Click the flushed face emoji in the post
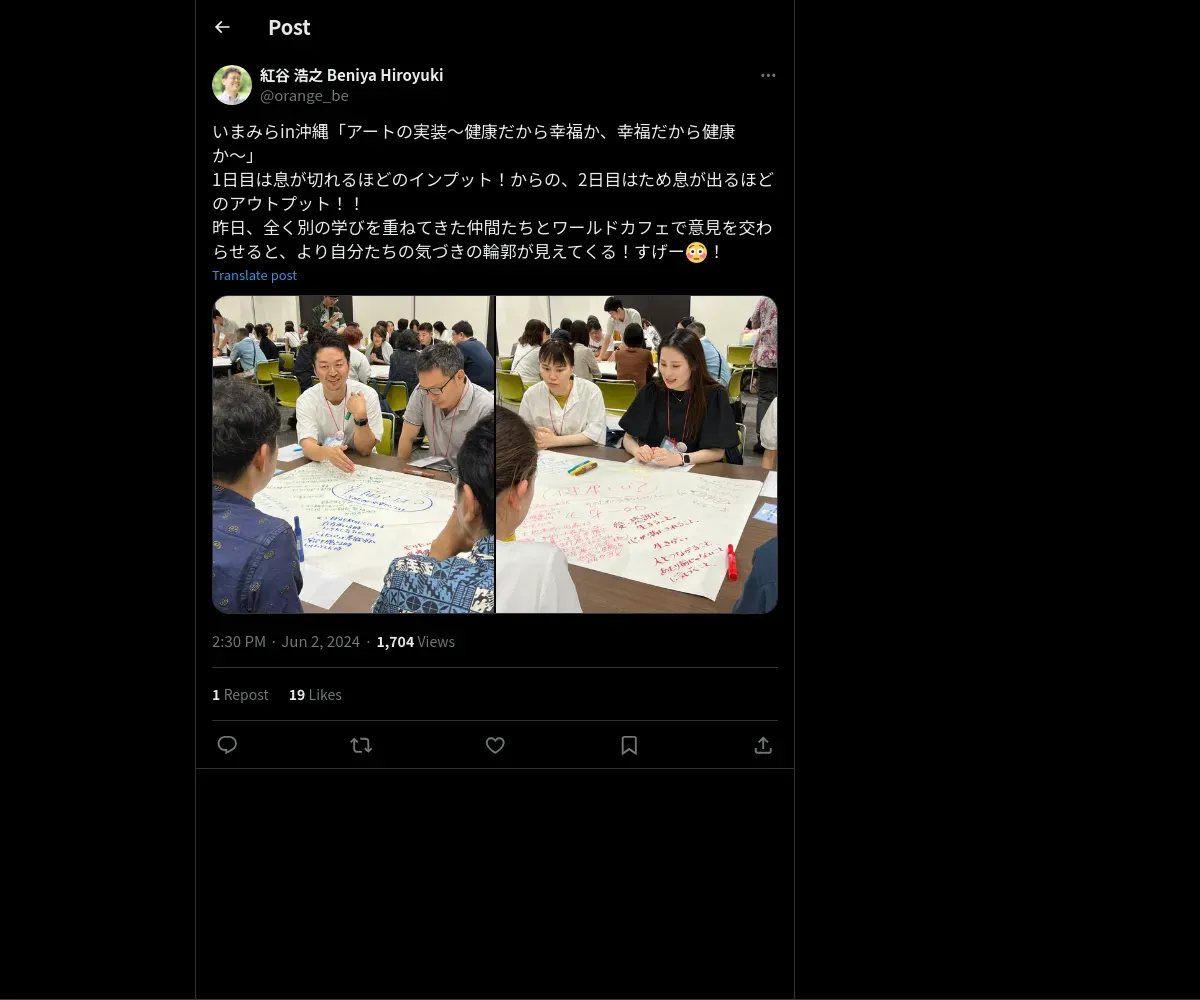The image size is (1200, 1000). tap(696, 252)
